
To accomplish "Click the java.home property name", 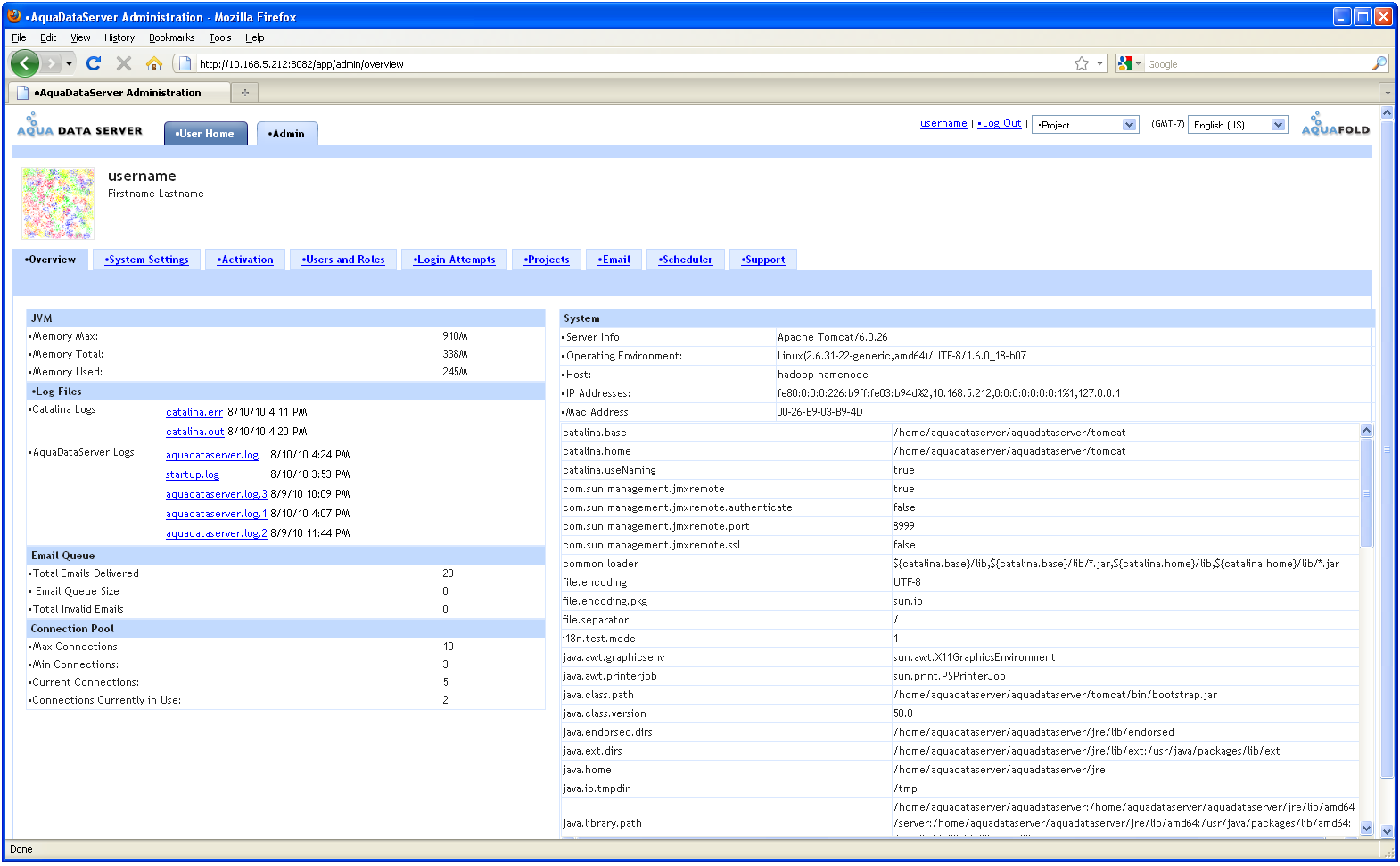I will [x=587, y=770].
